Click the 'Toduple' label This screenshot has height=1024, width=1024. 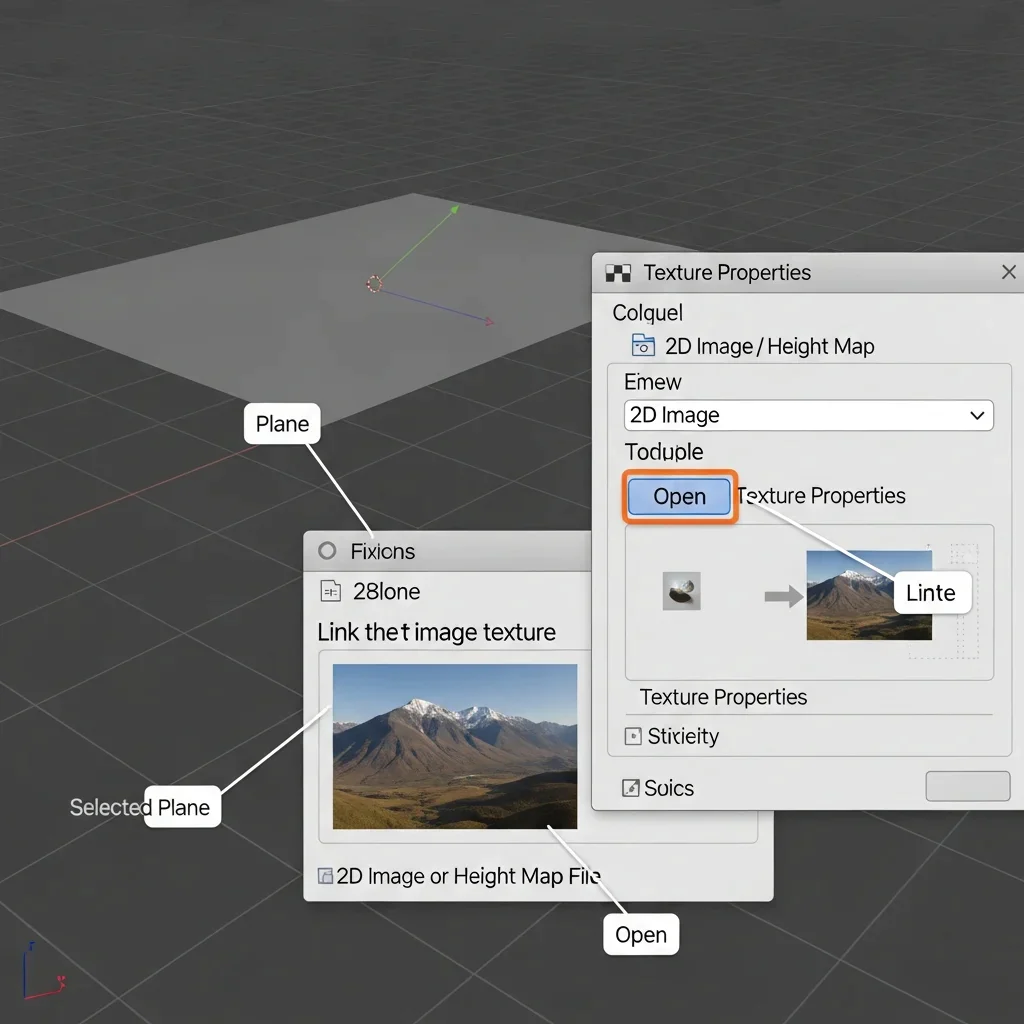pyautogui.click(x=664, y=452)
